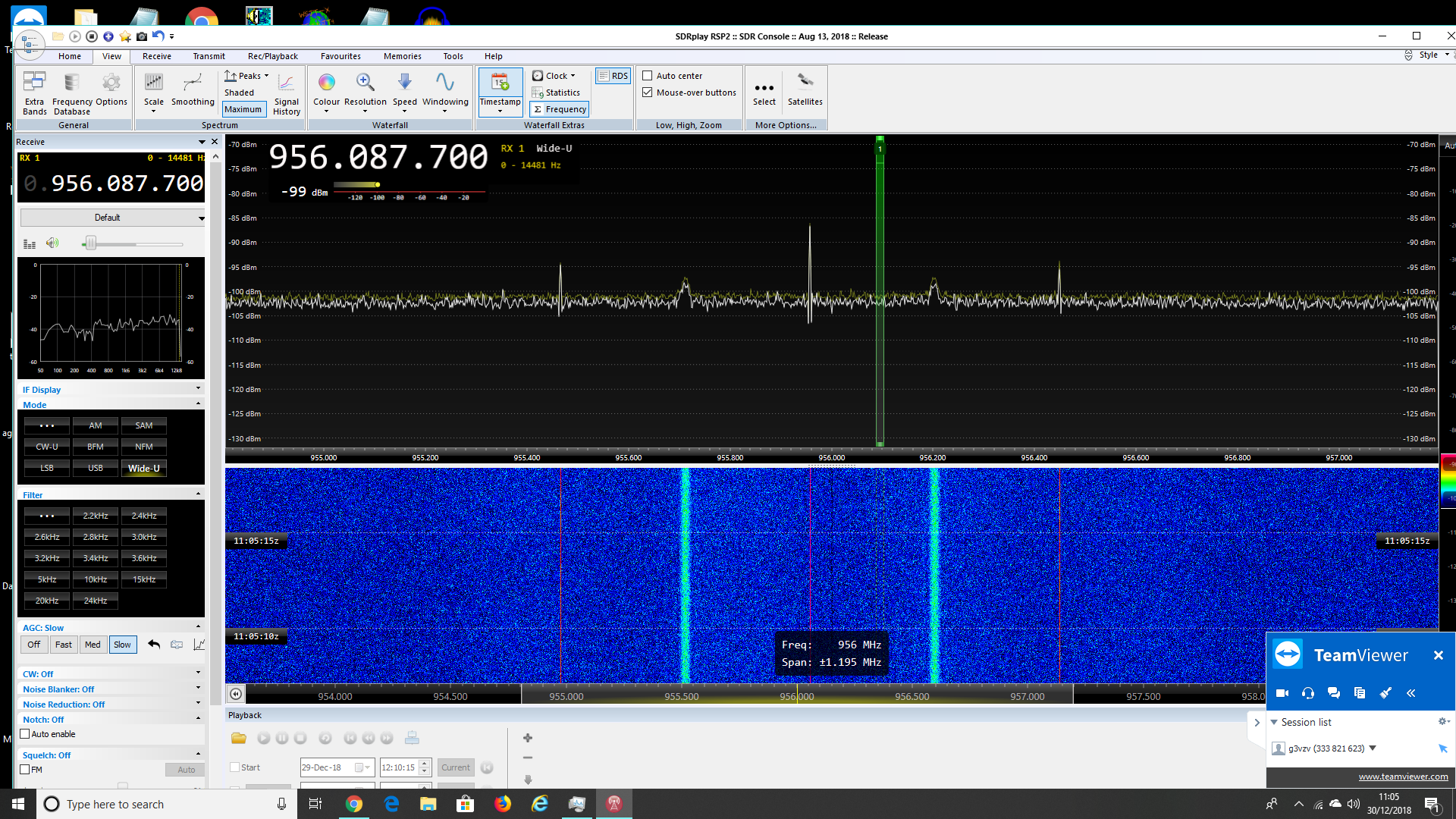The width and height of the screenshot is (1456, 819).
Task: Toggle Squelch FM checkbox
Action: pyautogui.click(x=25, y=770)
